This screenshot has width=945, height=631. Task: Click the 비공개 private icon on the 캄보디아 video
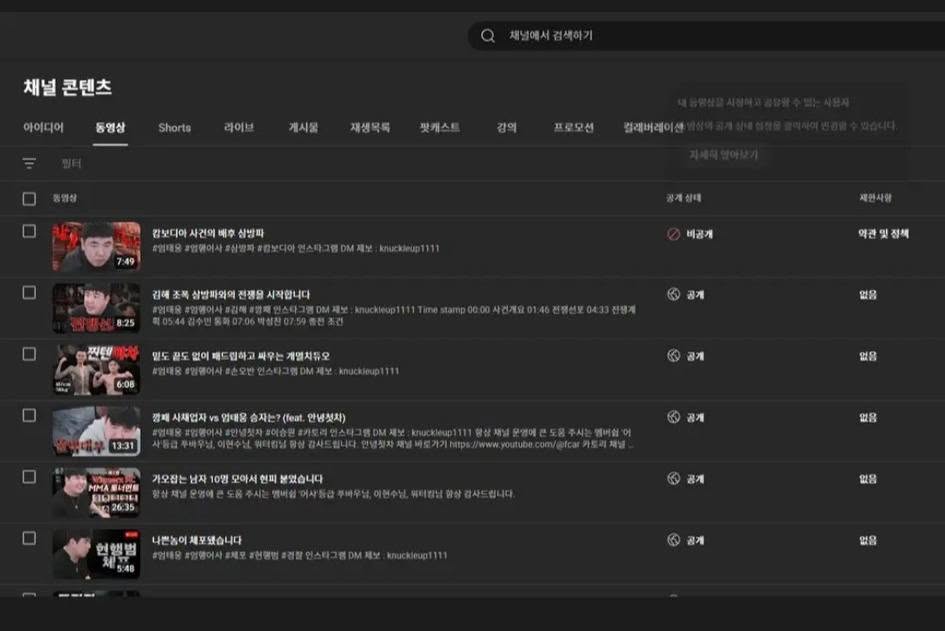pyautogui.click(x=673, y=234)
